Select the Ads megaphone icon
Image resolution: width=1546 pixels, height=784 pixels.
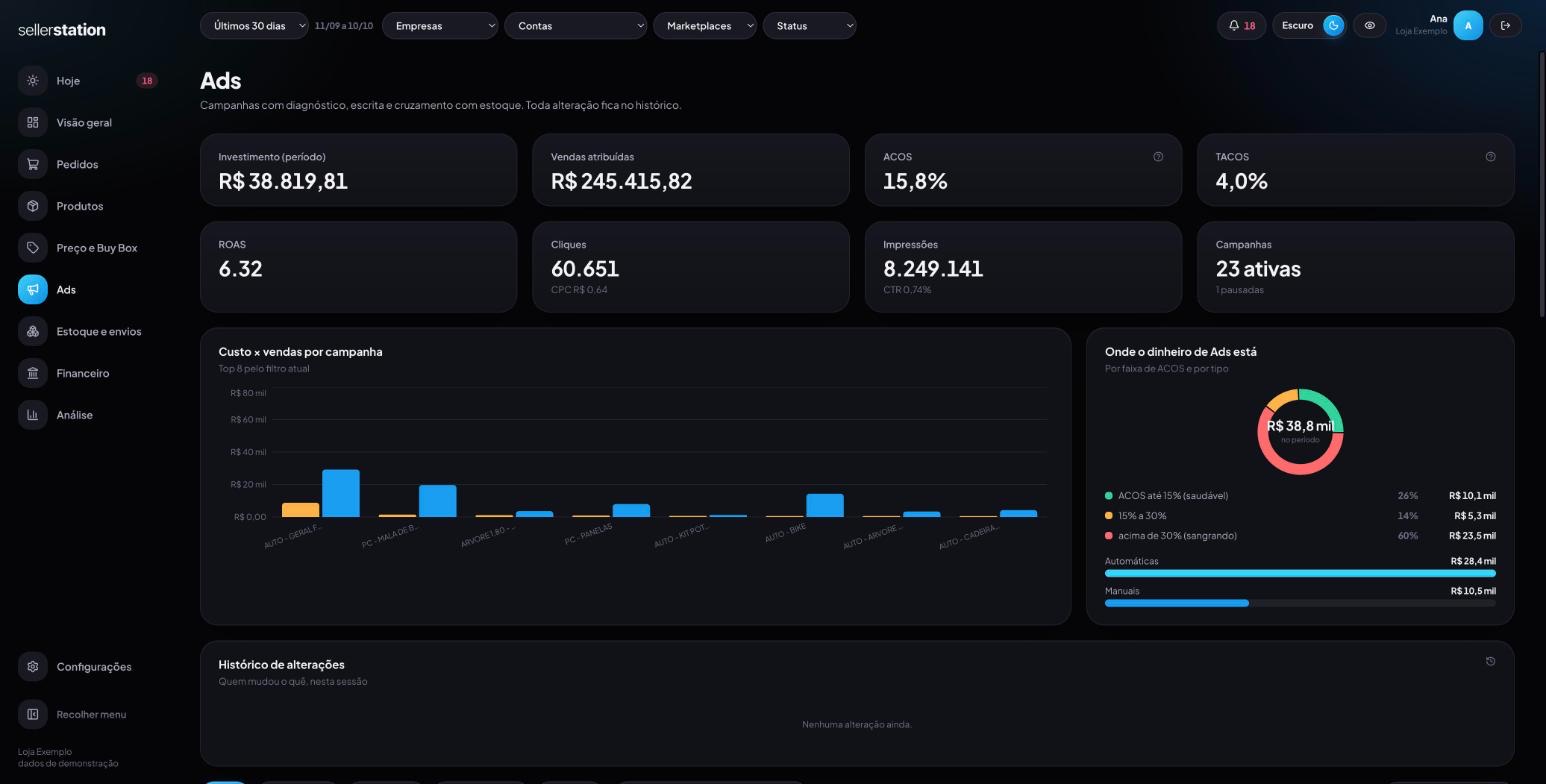tap(33, 289)
